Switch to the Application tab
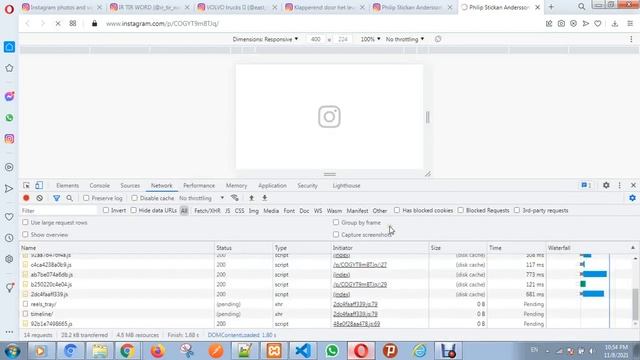The width and height of the screenshot is (640, 360). point(272,185)
